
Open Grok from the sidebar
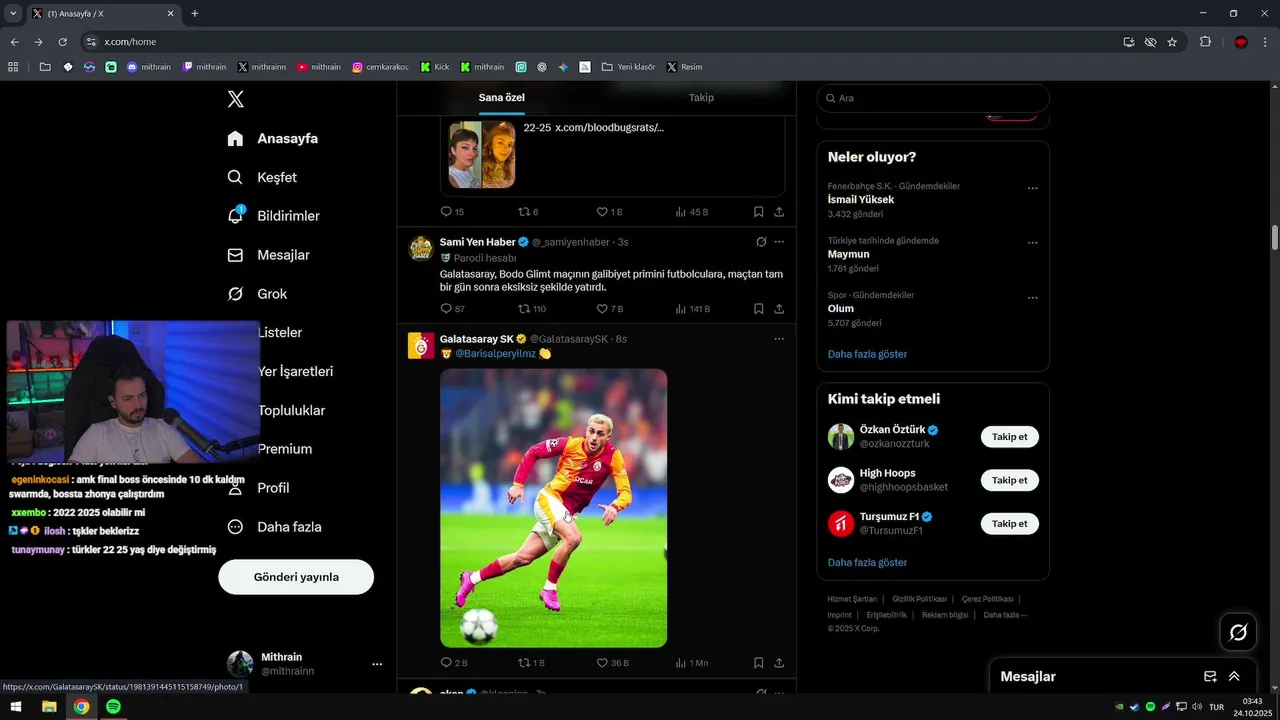257,294
